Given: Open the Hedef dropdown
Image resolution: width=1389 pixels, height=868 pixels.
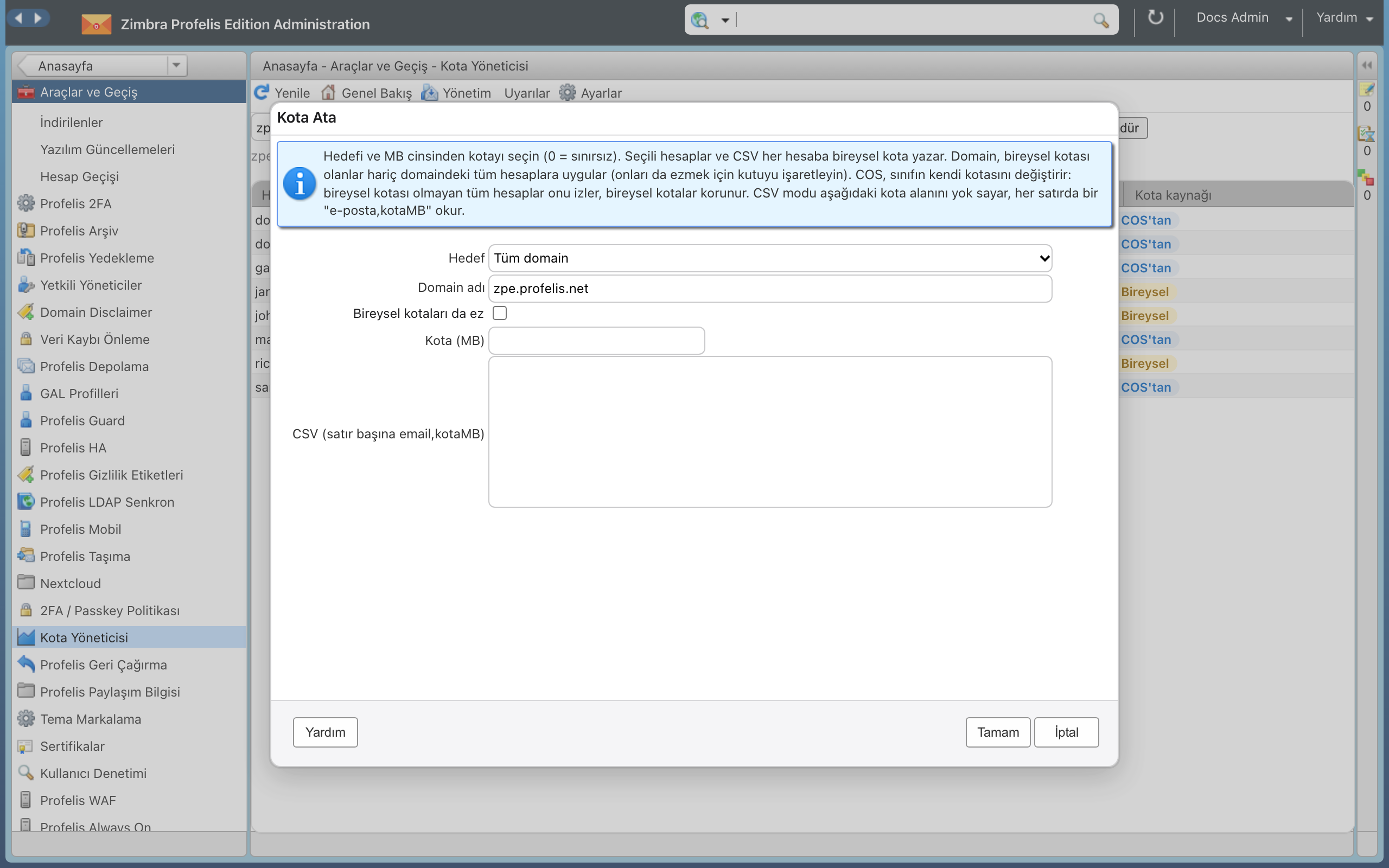Looking at the screenshot, I should [x=770, y=258].
